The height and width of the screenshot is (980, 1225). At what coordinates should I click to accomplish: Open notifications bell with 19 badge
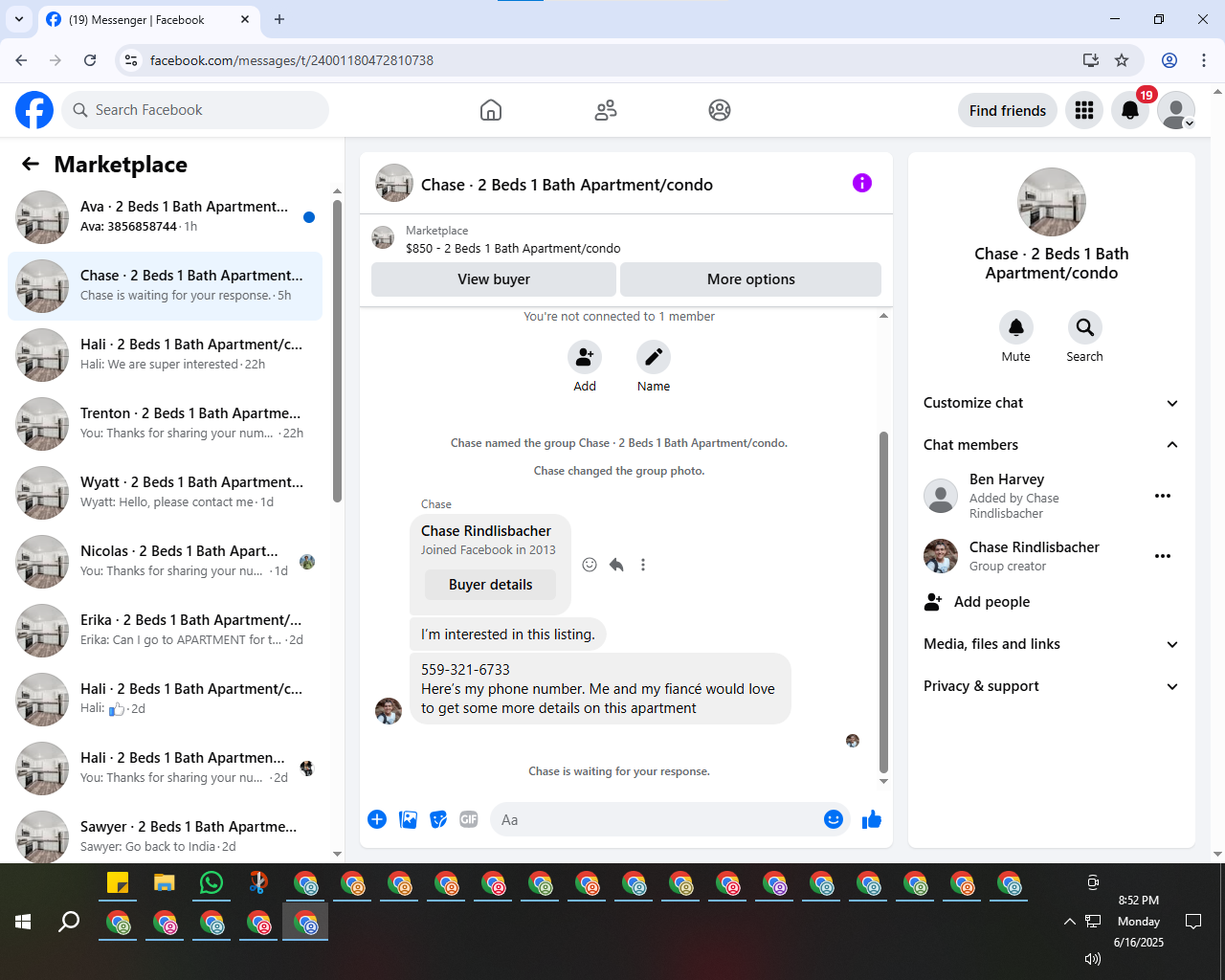(1130, 110)
